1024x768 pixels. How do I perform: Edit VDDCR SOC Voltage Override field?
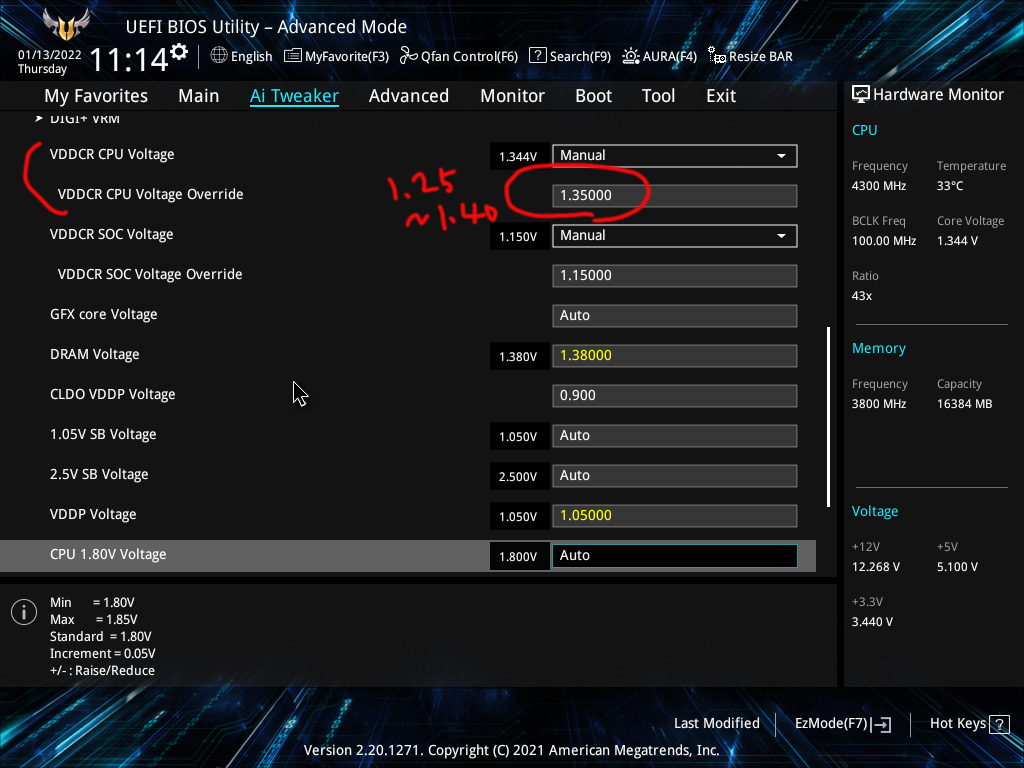point(675,276)
